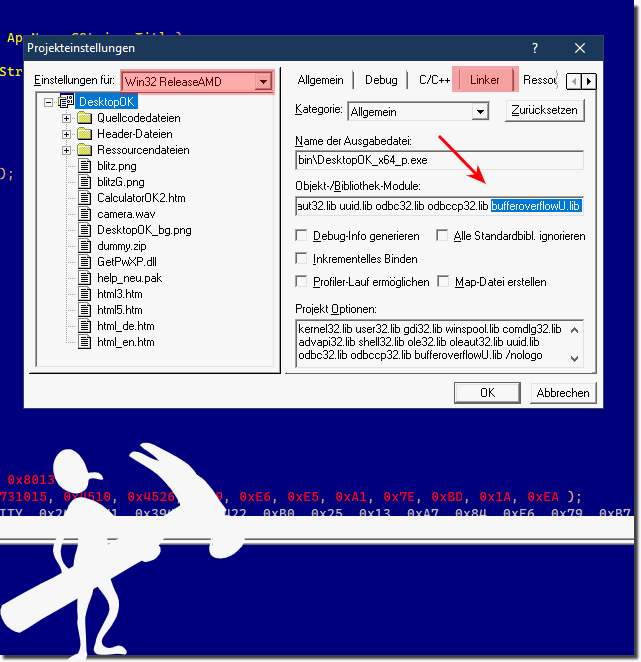Screen dimensions: 641x662
Task: Click the DesktopOK_bg.png file icon
Action: [x=85, y=230]
